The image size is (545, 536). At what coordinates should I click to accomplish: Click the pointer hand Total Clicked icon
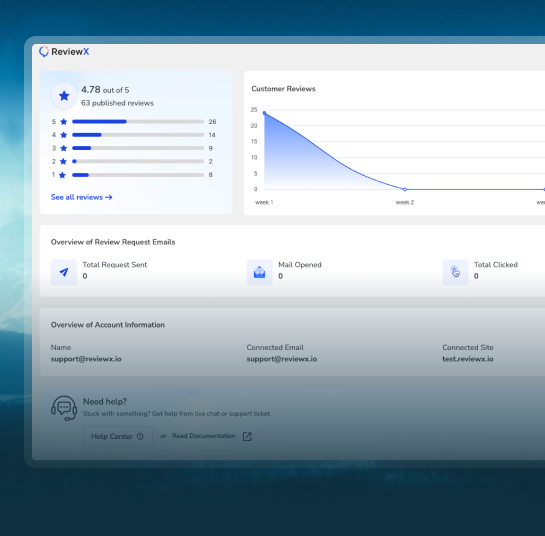point(455,272)
